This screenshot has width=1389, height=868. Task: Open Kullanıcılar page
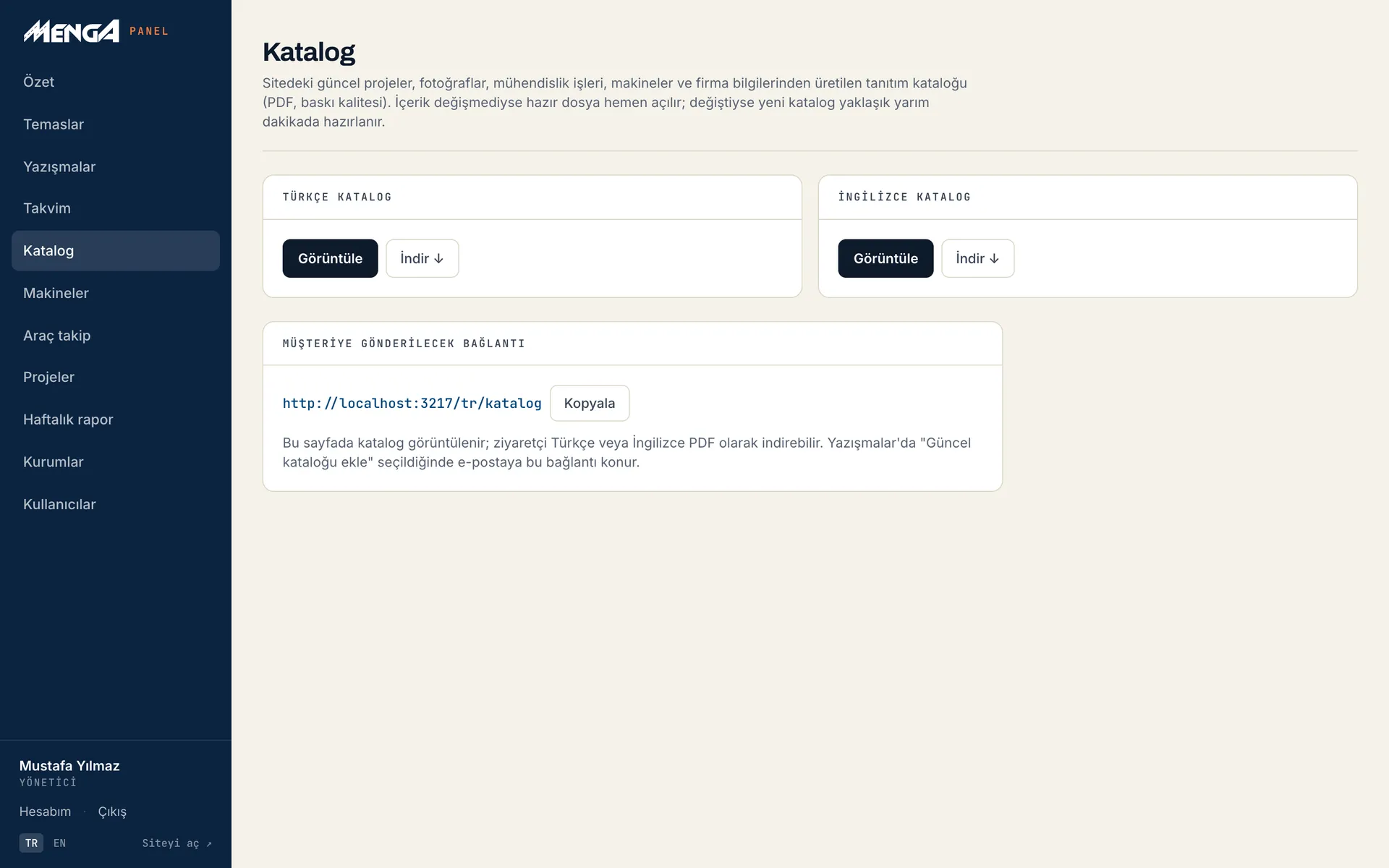(x=116, y=504)
